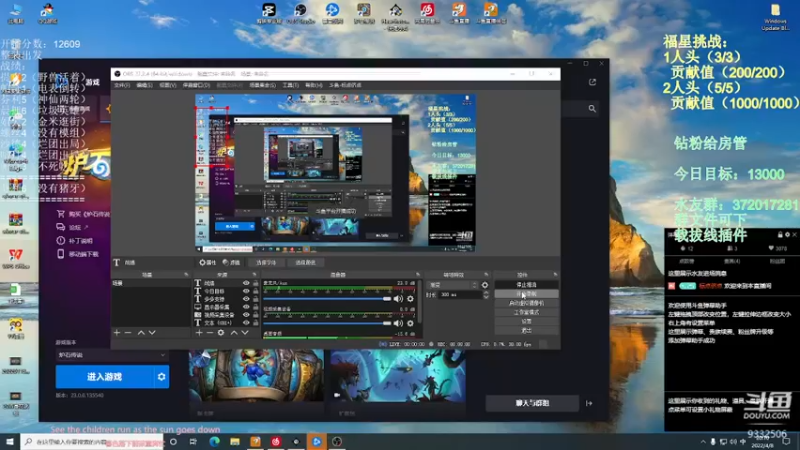Remove the selected scene with the minus icon in Scenes panel

point(128,333)
